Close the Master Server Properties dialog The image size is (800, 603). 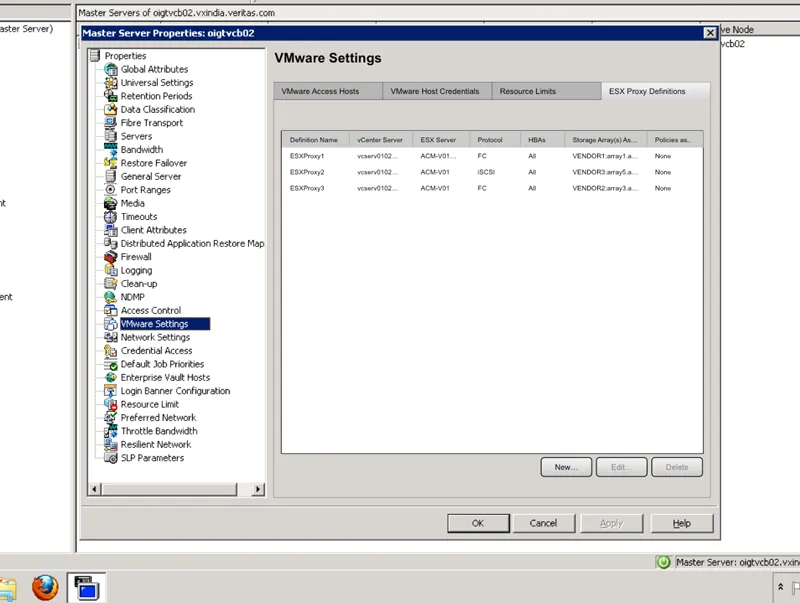click(x=710, y=33)
